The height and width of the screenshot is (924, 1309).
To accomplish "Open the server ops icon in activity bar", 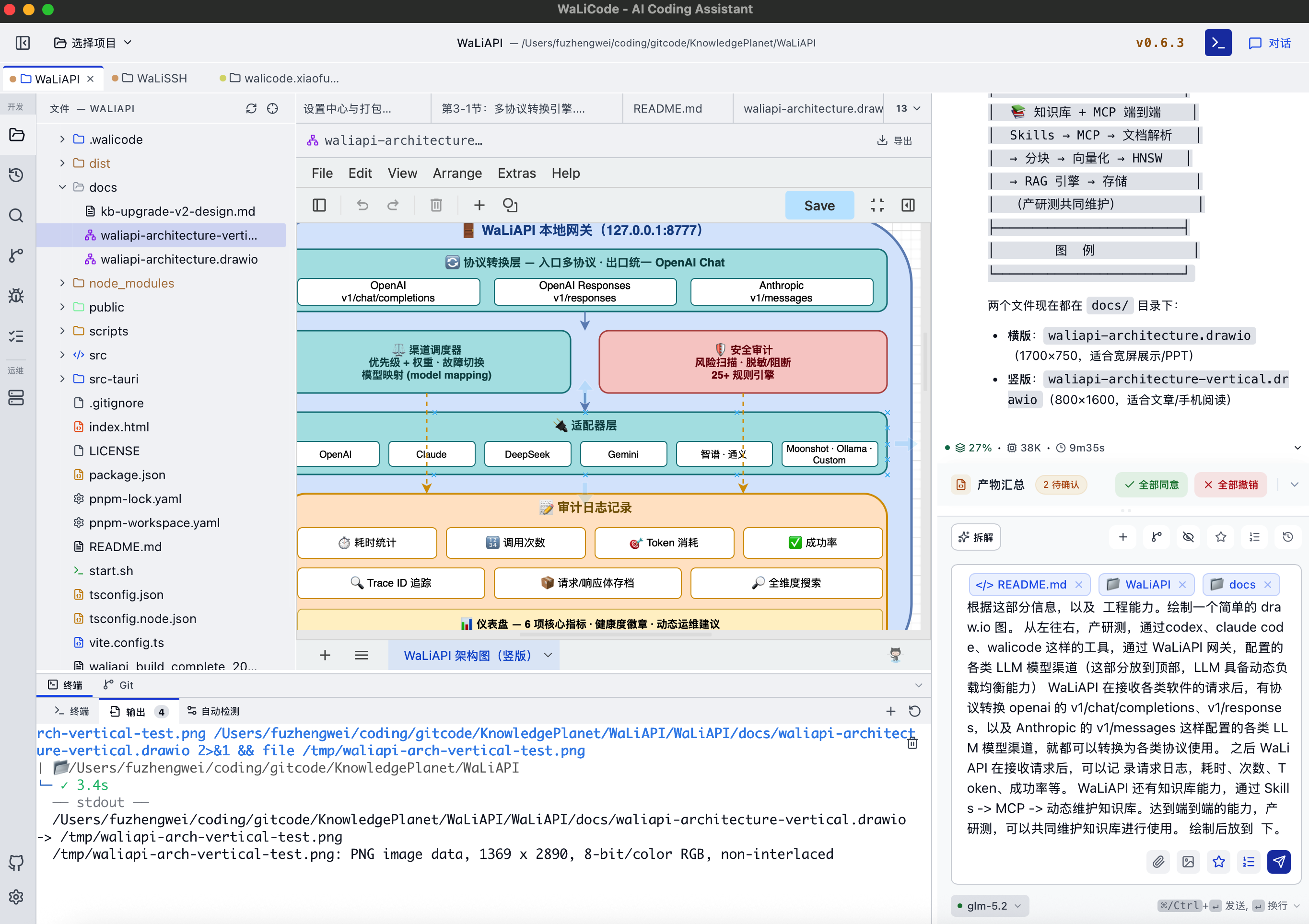I will (16, 397).
